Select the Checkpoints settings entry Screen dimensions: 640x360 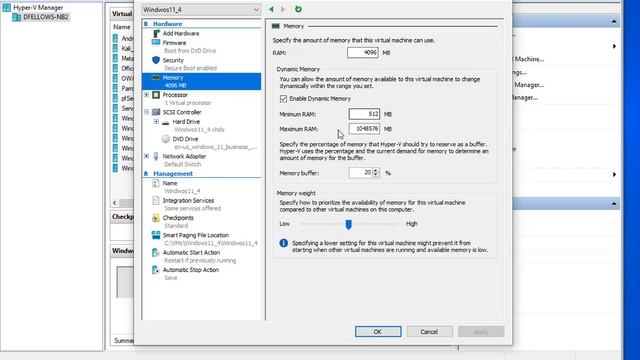click(178, 218)
